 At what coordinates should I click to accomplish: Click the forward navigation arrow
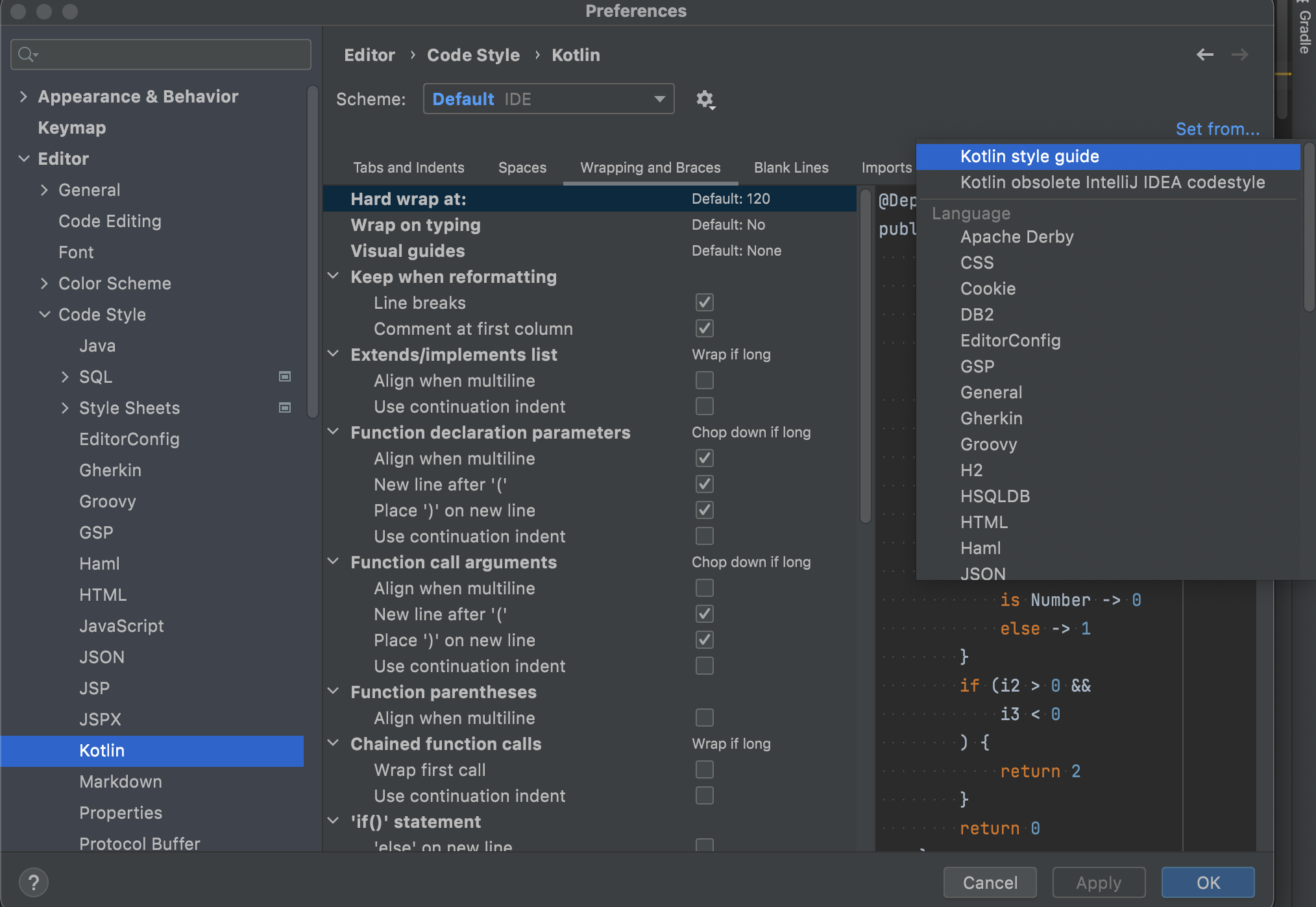[x=1239, y=55]
